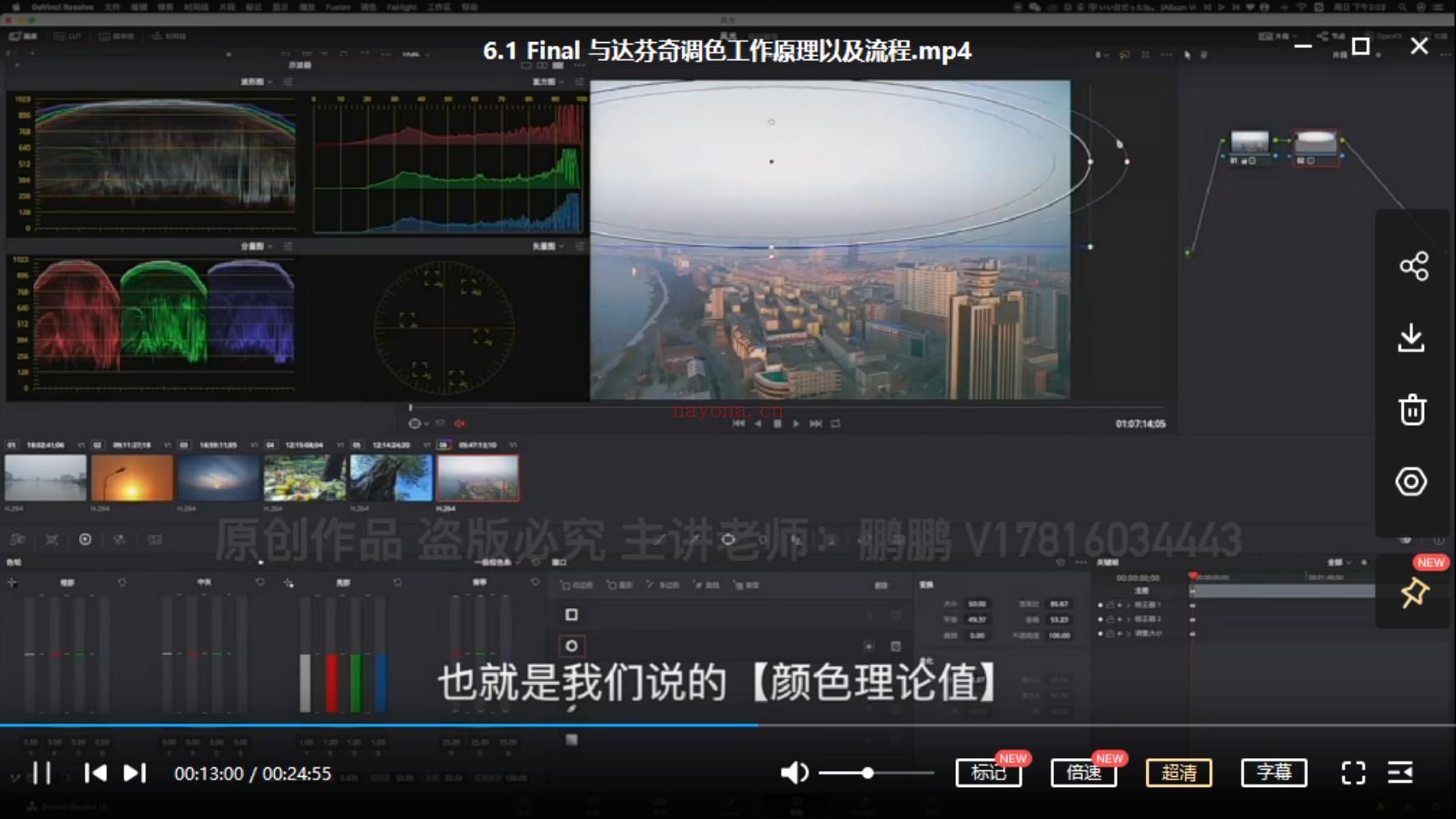Click the viewer timecode 01:07:14:05
This screenshot has width=1456, height=819.
(1141, 424)
